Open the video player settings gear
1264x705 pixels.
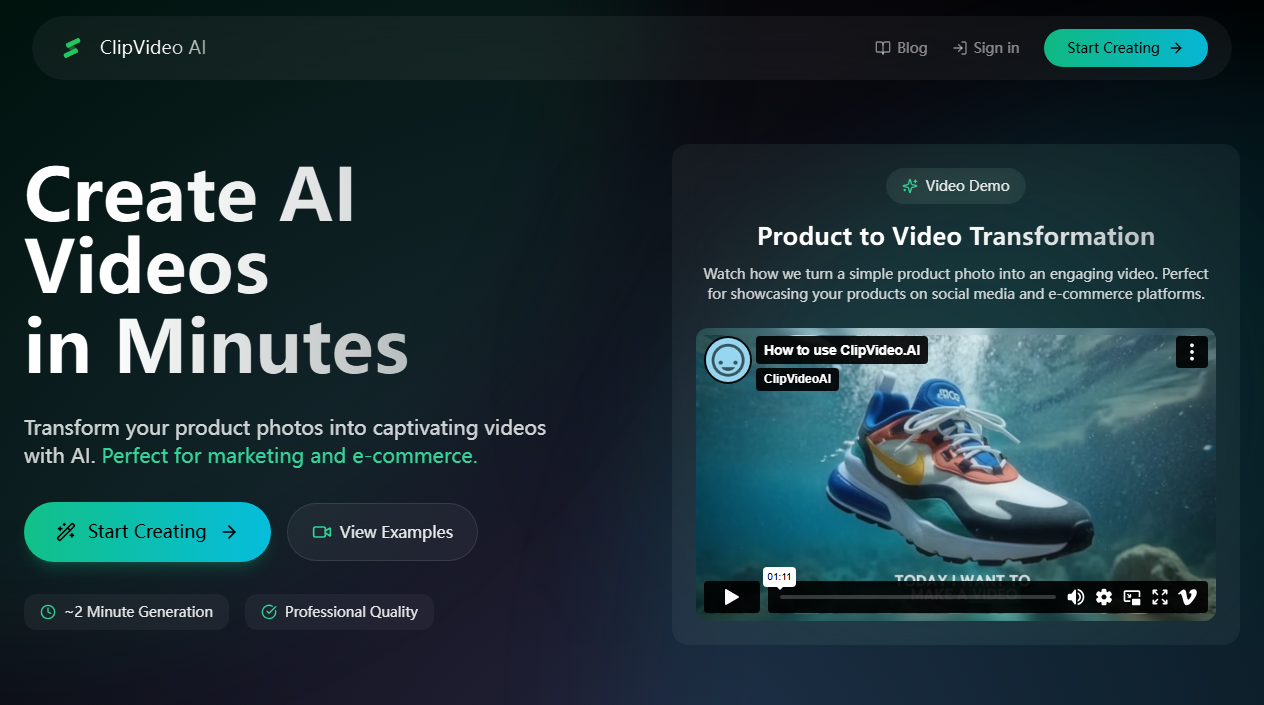click(1104, 597)
